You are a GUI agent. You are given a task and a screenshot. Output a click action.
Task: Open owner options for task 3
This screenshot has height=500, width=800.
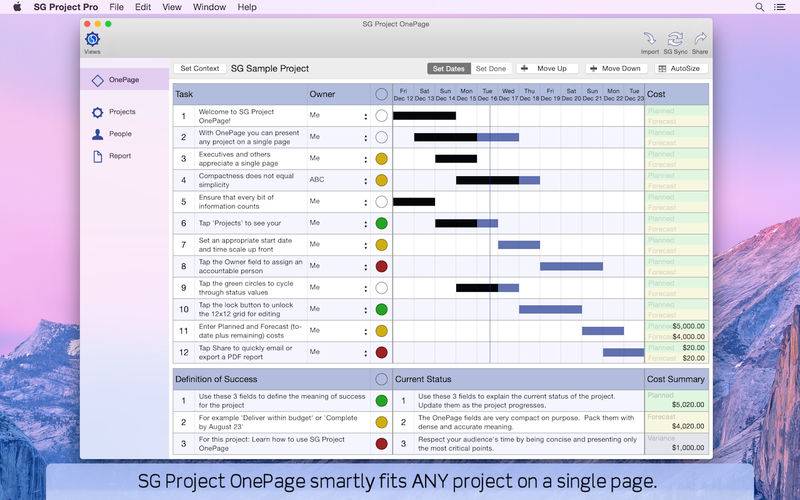(x=365, y=159)
